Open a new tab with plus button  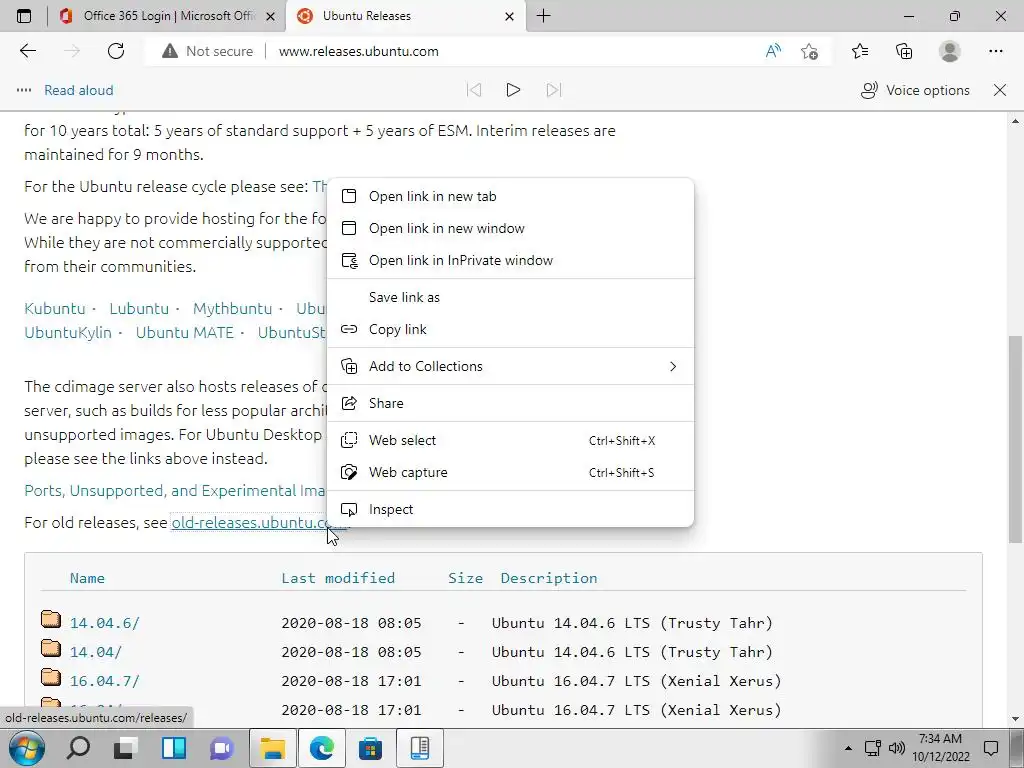(x=543, y=16)
